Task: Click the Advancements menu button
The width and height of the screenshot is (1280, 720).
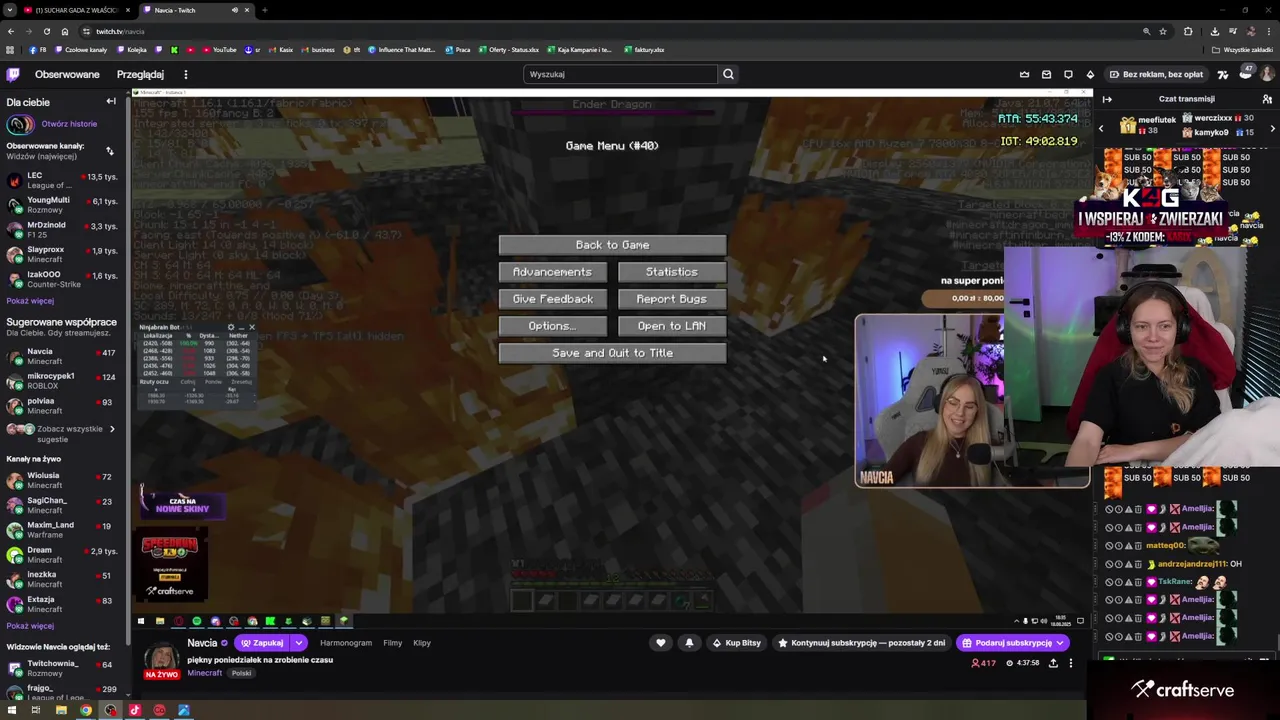Action: tap(552, 272)
